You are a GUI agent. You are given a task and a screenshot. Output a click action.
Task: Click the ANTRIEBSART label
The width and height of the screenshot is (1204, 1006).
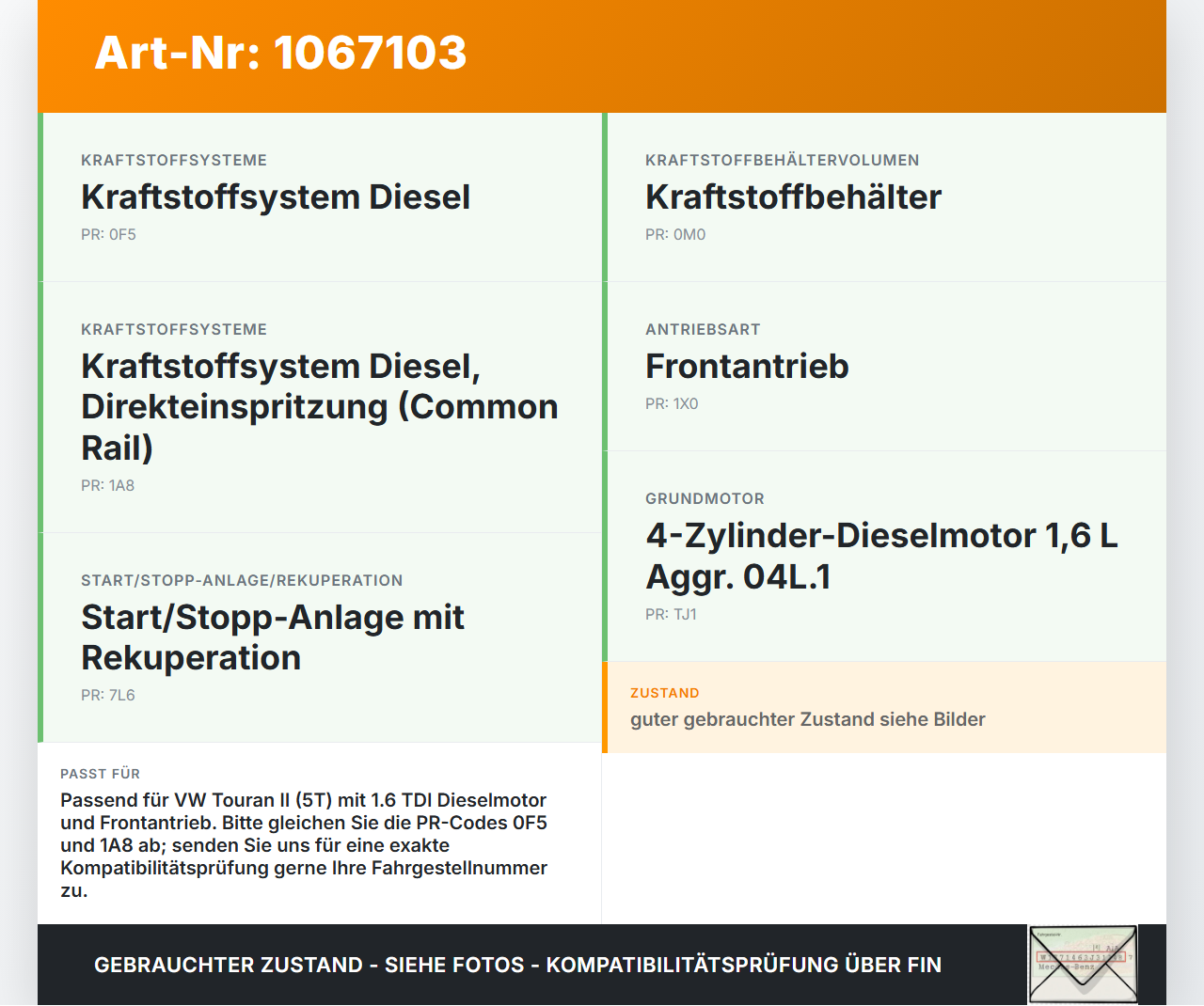[x=703, y=329]
